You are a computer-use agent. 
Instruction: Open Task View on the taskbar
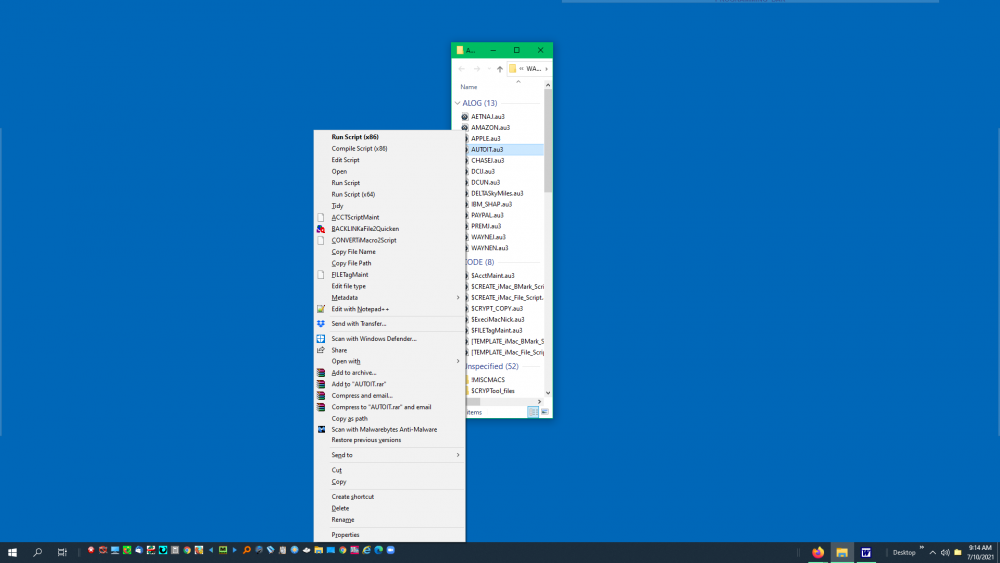[62, 552]
